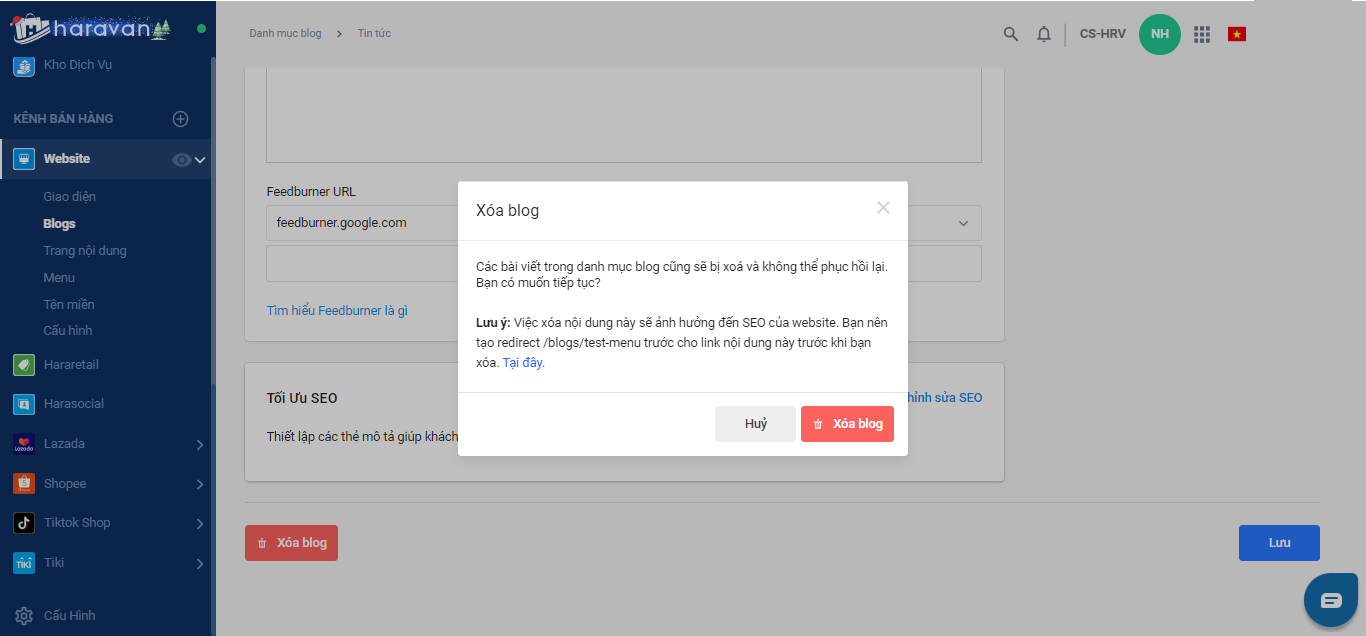
Task: Click the Vietnam flag language icon
Action: [1237, 34]
